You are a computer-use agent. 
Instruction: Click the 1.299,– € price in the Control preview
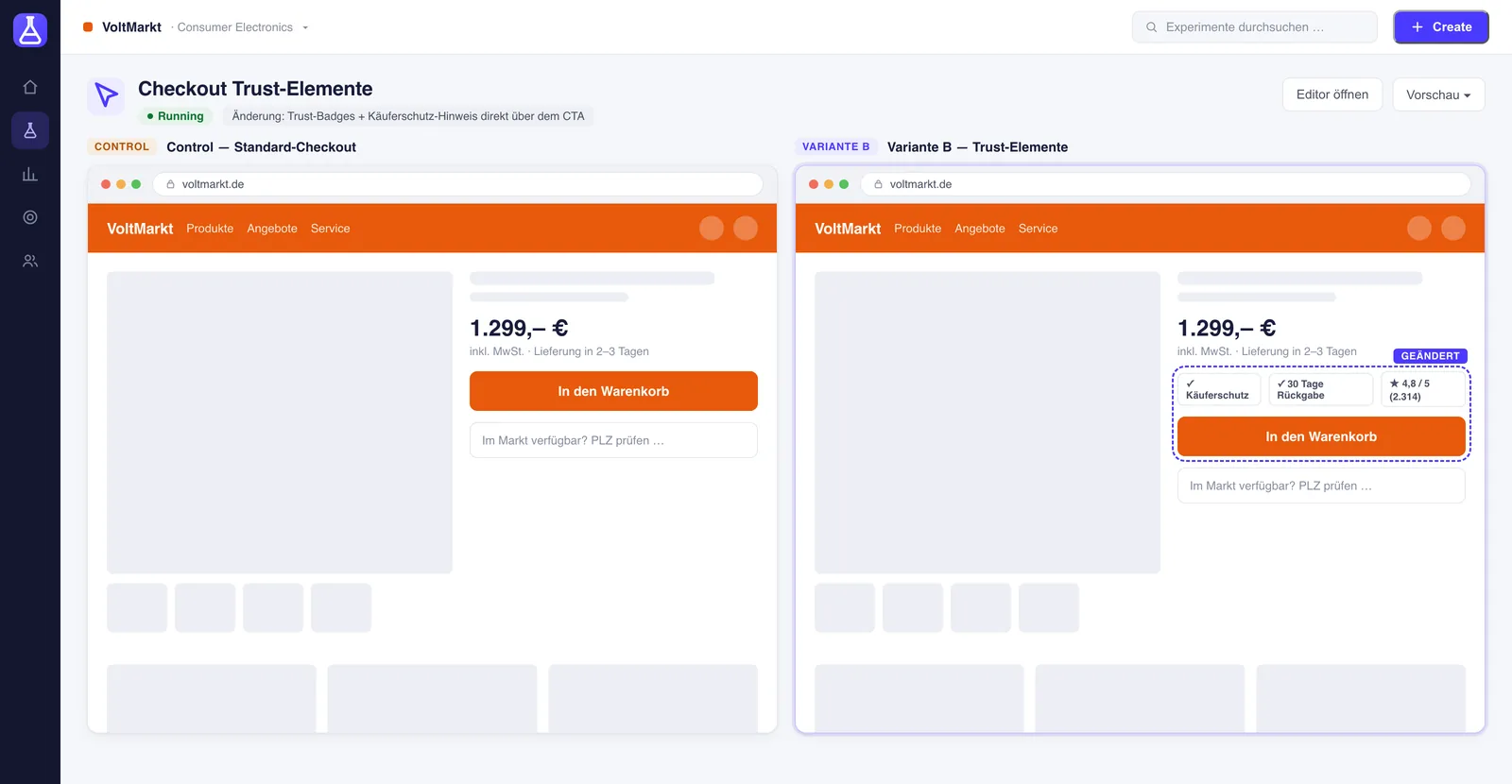[519, 328]
